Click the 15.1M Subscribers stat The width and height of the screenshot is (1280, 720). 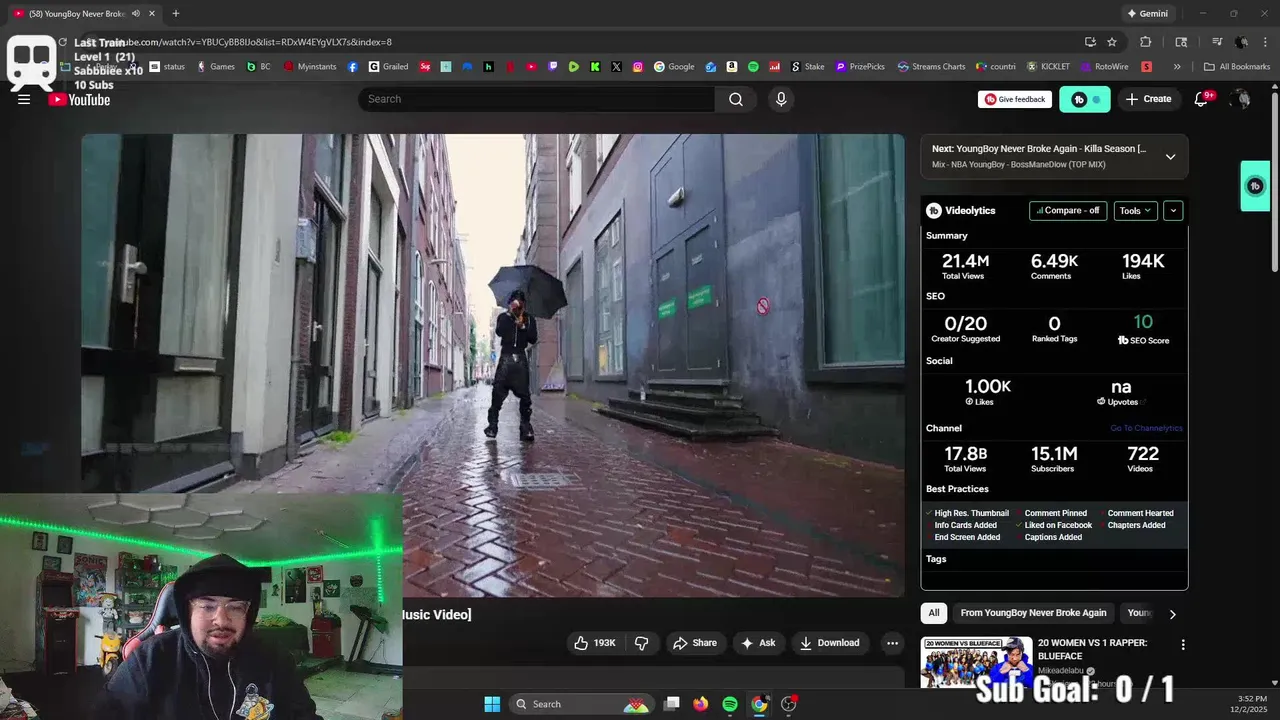[x=1053, y=460]
